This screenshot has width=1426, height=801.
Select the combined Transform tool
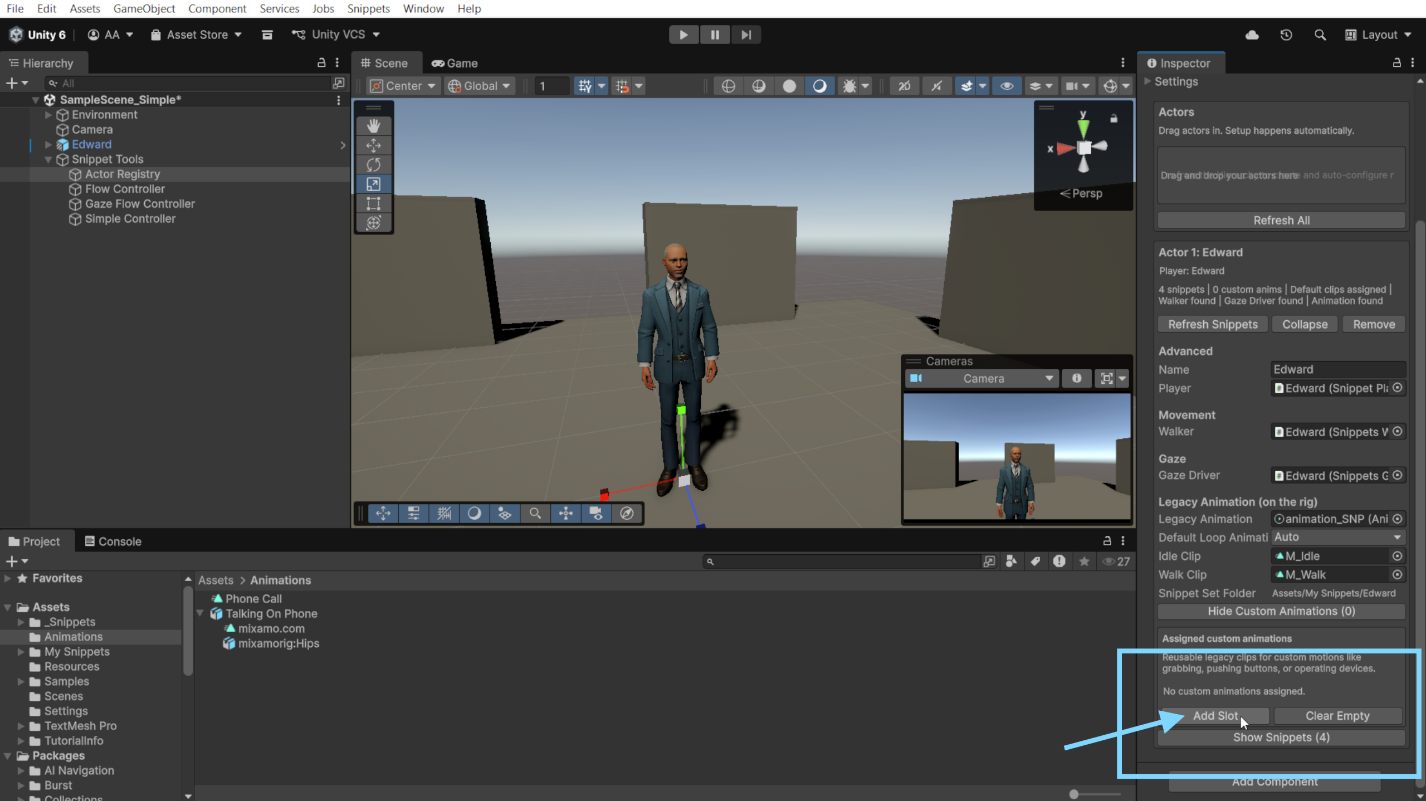[373, 223]
